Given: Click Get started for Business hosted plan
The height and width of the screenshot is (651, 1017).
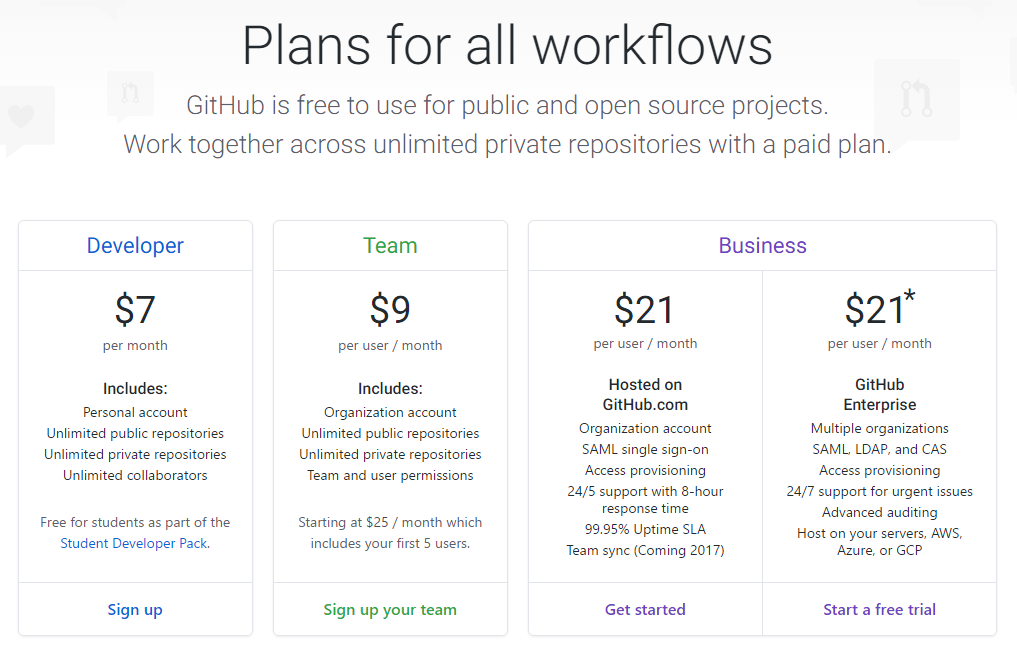Looking at the screenshot, I should pos(645,610).
